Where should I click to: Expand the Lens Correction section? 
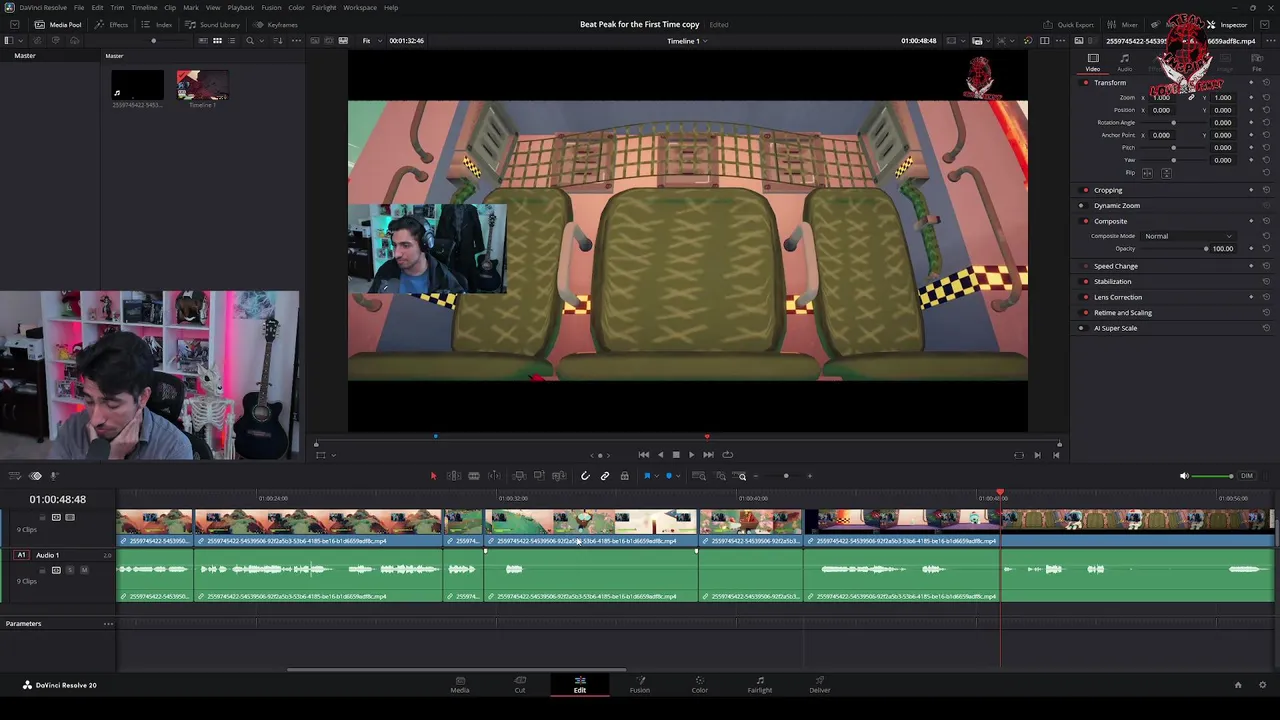click(x=1118, y=297)
